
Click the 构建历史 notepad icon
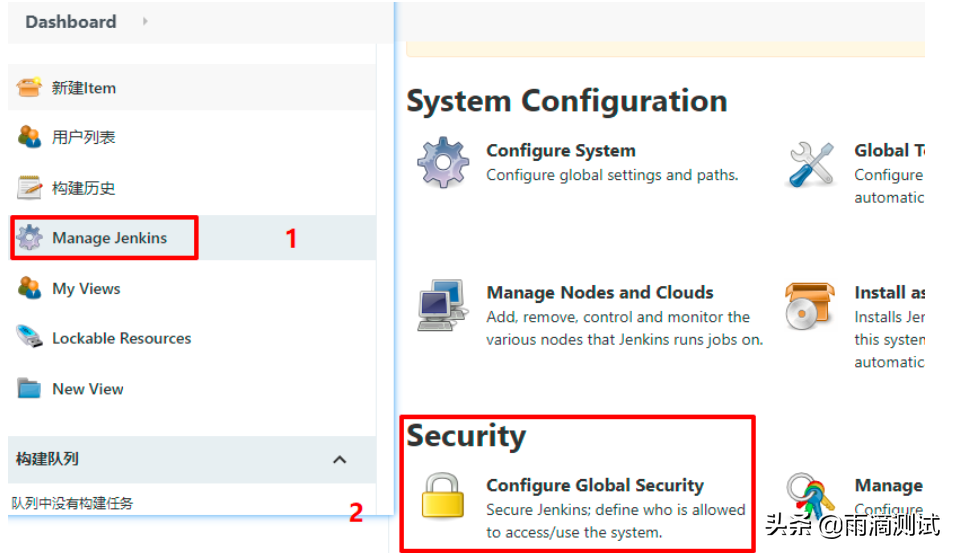click(x=29, y=188)
